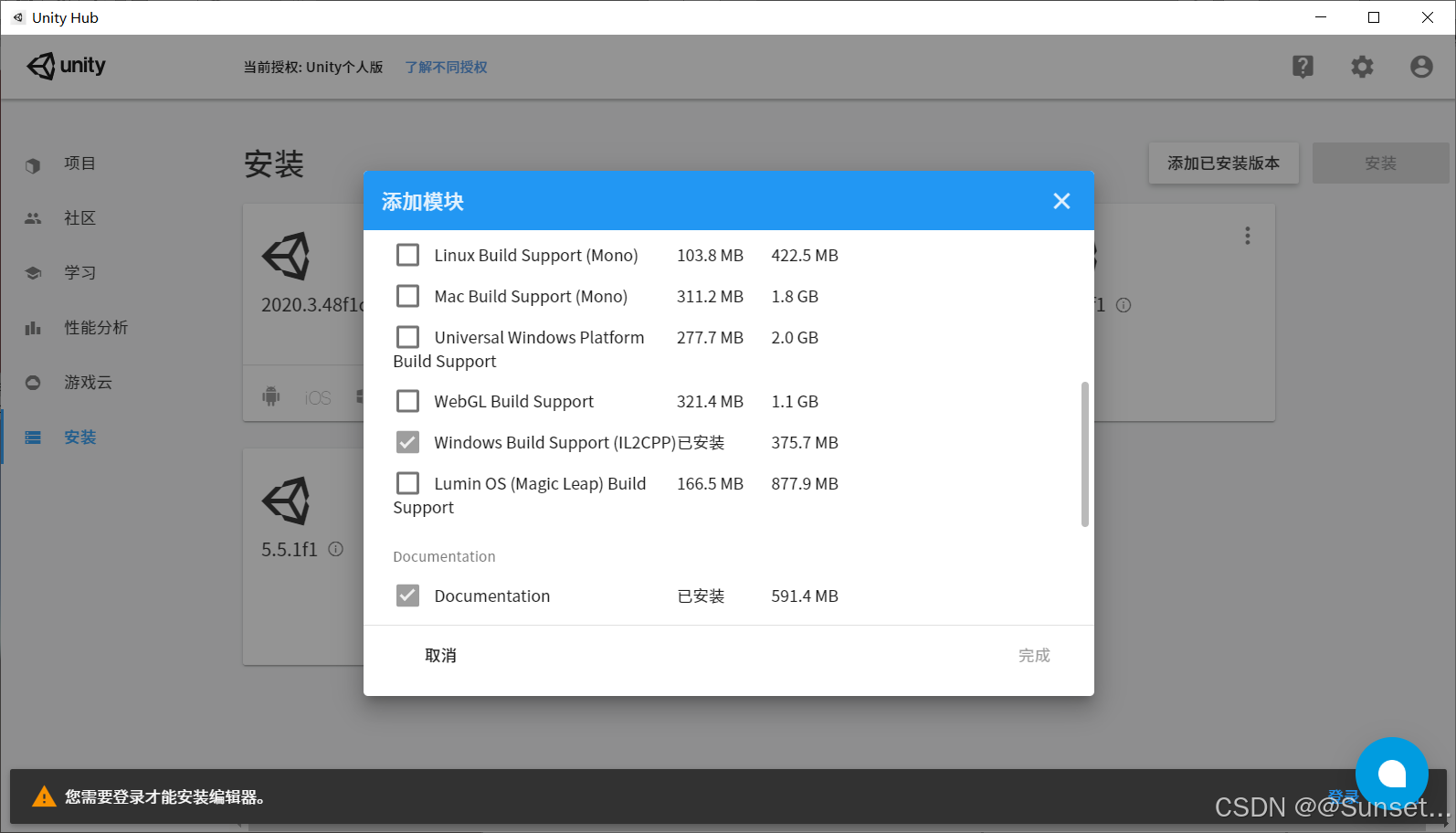Click the 安装 list icon in sidebar
Screen dimensions: 1456x833
(x=33, y=438)
